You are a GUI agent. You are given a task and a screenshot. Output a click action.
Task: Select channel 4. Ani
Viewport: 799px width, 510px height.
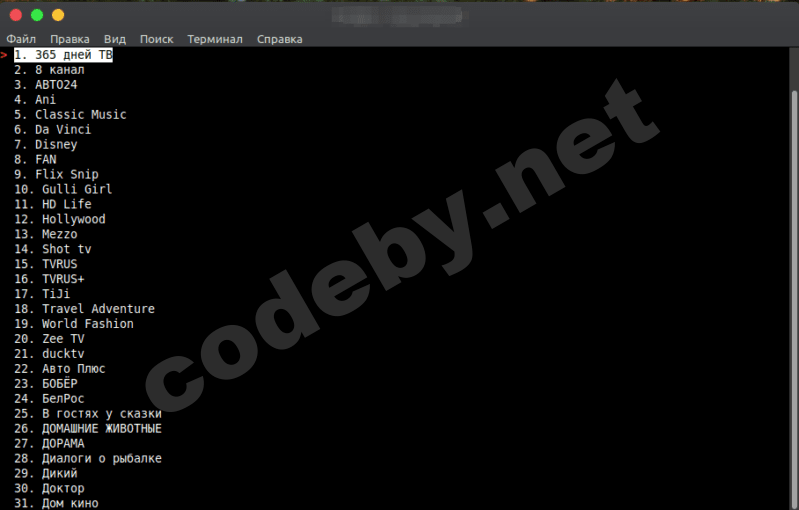click(x=35, y=99)
